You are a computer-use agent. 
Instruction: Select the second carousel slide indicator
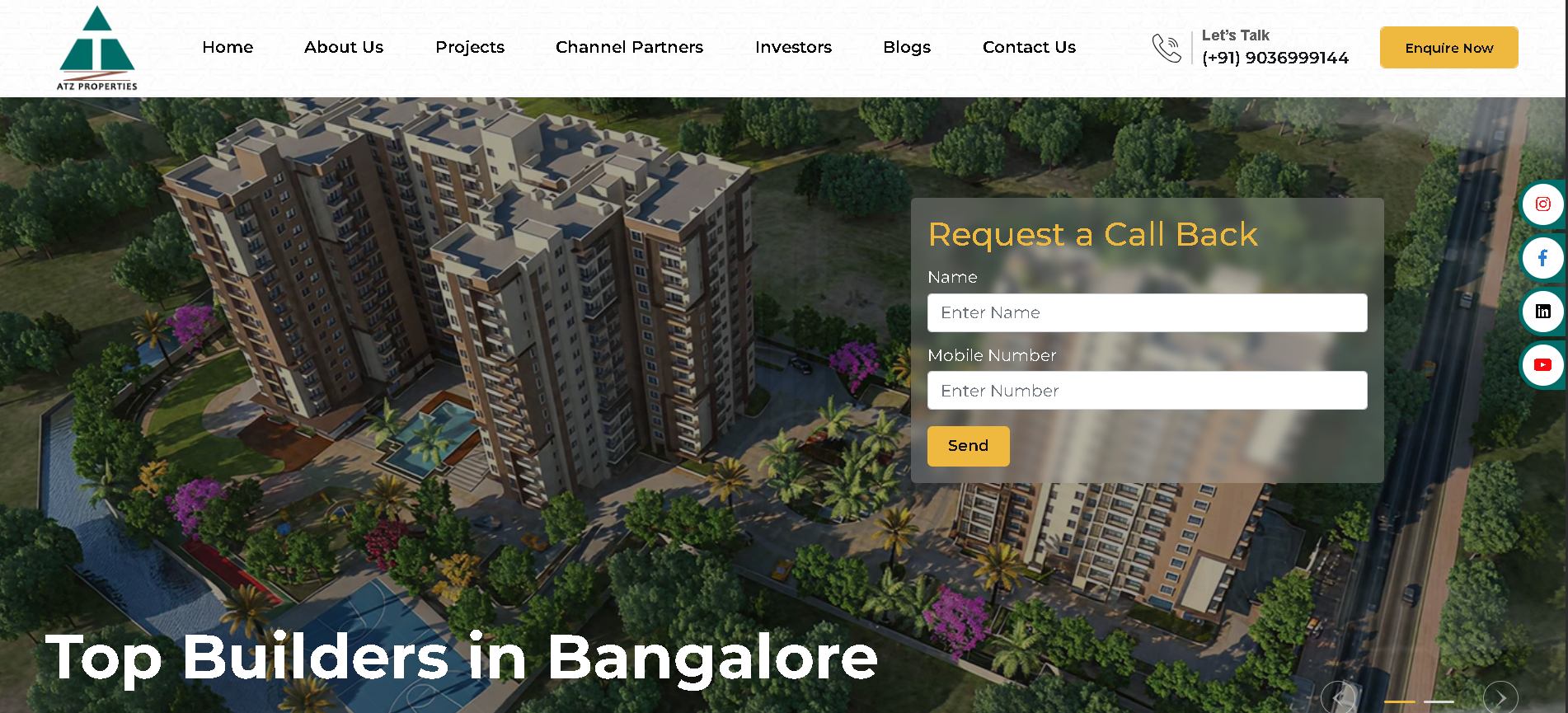[x=1439, y=701]
